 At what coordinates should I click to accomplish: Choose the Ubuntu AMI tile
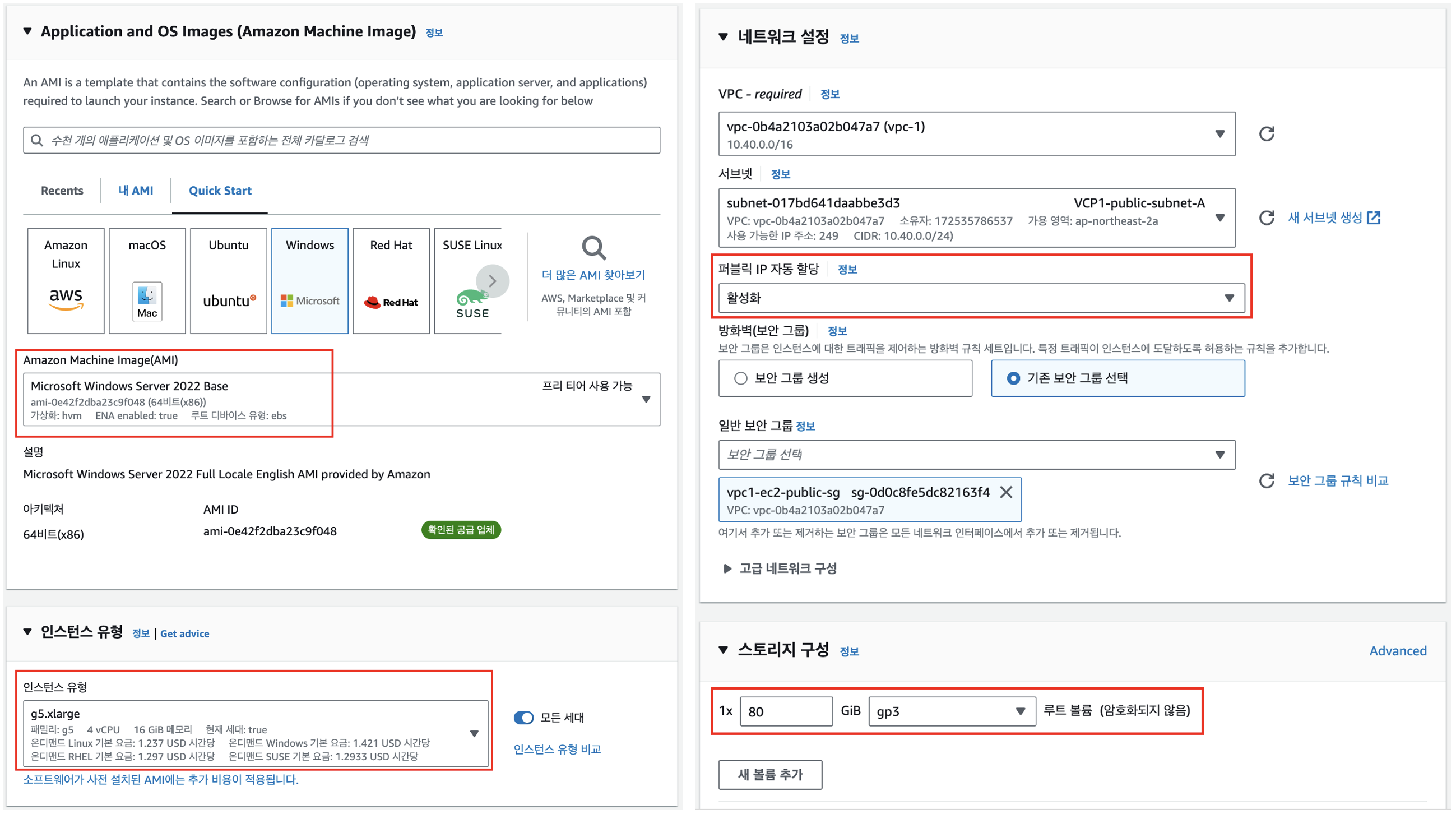click(x=228, y=281)
